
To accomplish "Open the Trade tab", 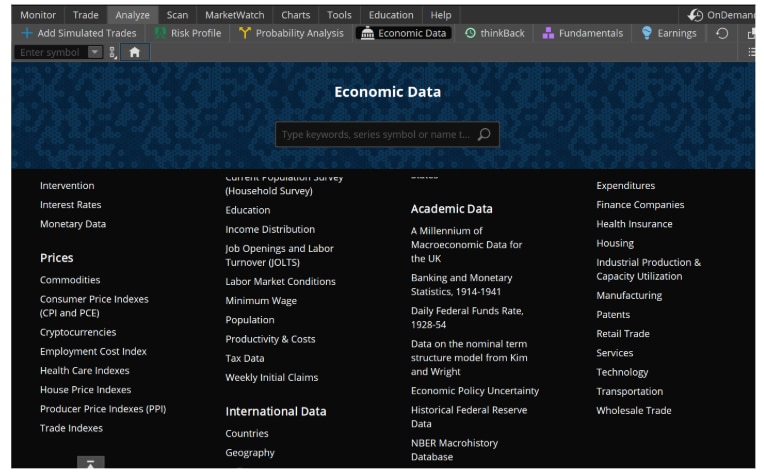I will pyautogui.click(x=85, y=15).
